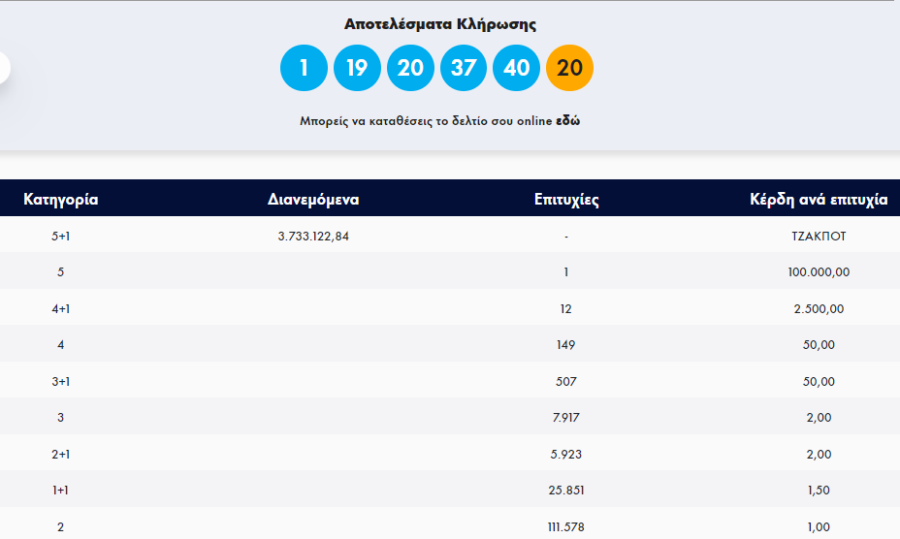900x539 pixels.
Task: Click the 4+1 category row label
Action: point(61,309)
